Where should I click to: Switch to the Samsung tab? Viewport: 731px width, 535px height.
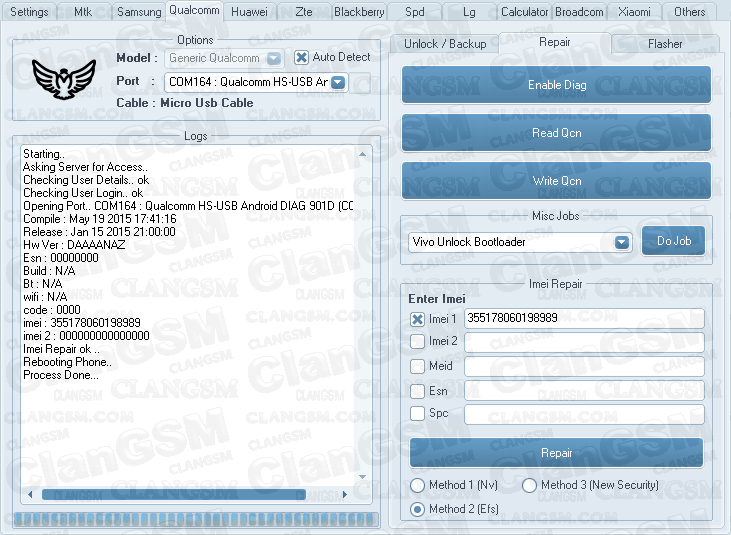click(x=139, y=12)
